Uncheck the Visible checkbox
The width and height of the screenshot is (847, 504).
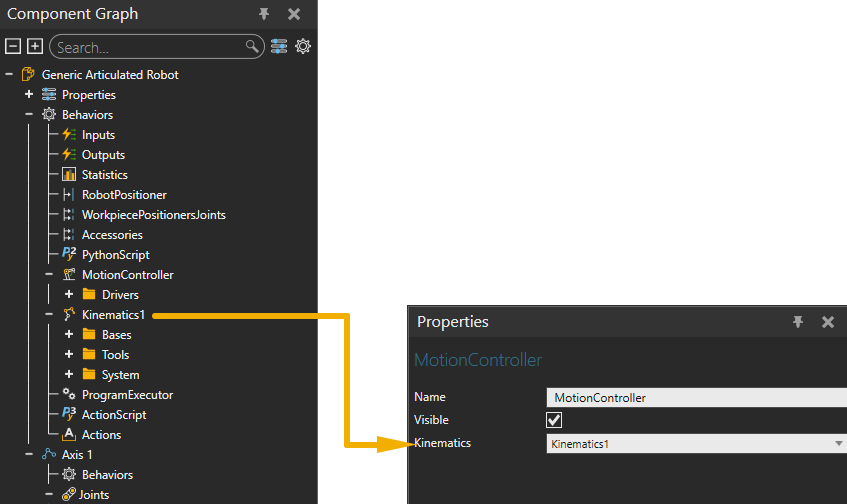coord(554,420)
